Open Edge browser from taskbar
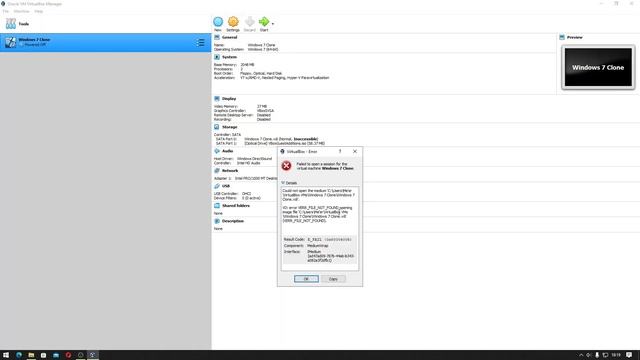 coord(19,355)
